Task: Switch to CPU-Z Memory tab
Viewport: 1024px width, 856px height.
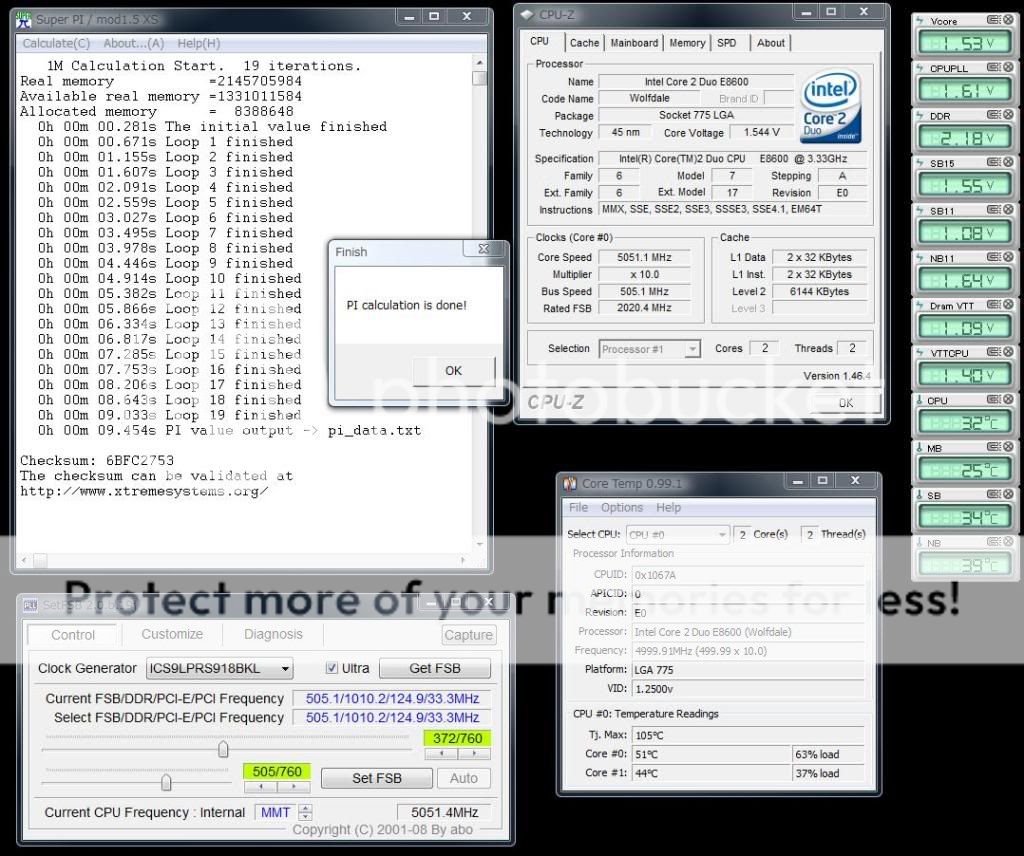Action: pos(687,43)
